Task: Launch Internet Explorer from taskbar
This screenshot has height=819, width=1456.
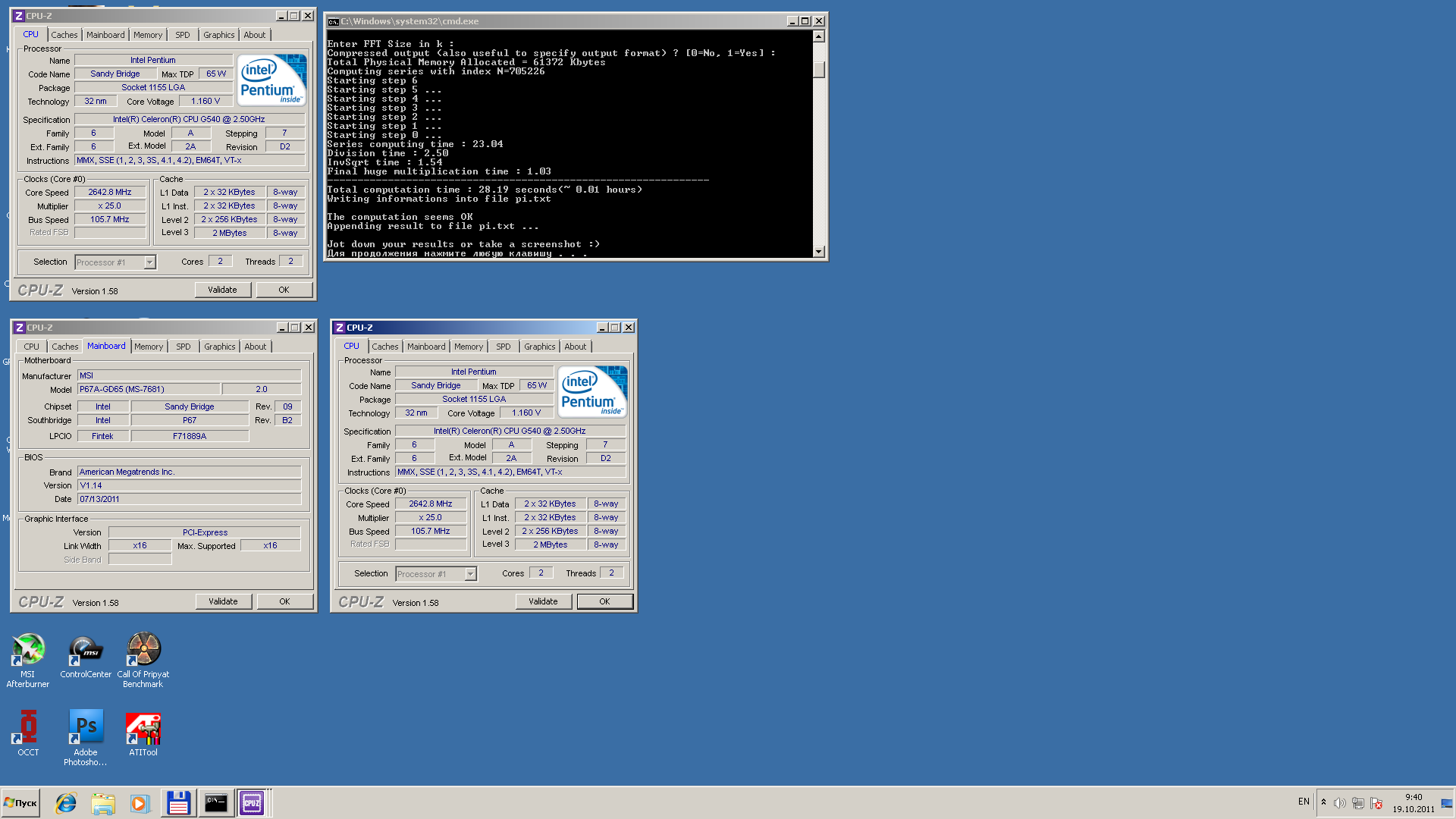Action: click(66, 803)
